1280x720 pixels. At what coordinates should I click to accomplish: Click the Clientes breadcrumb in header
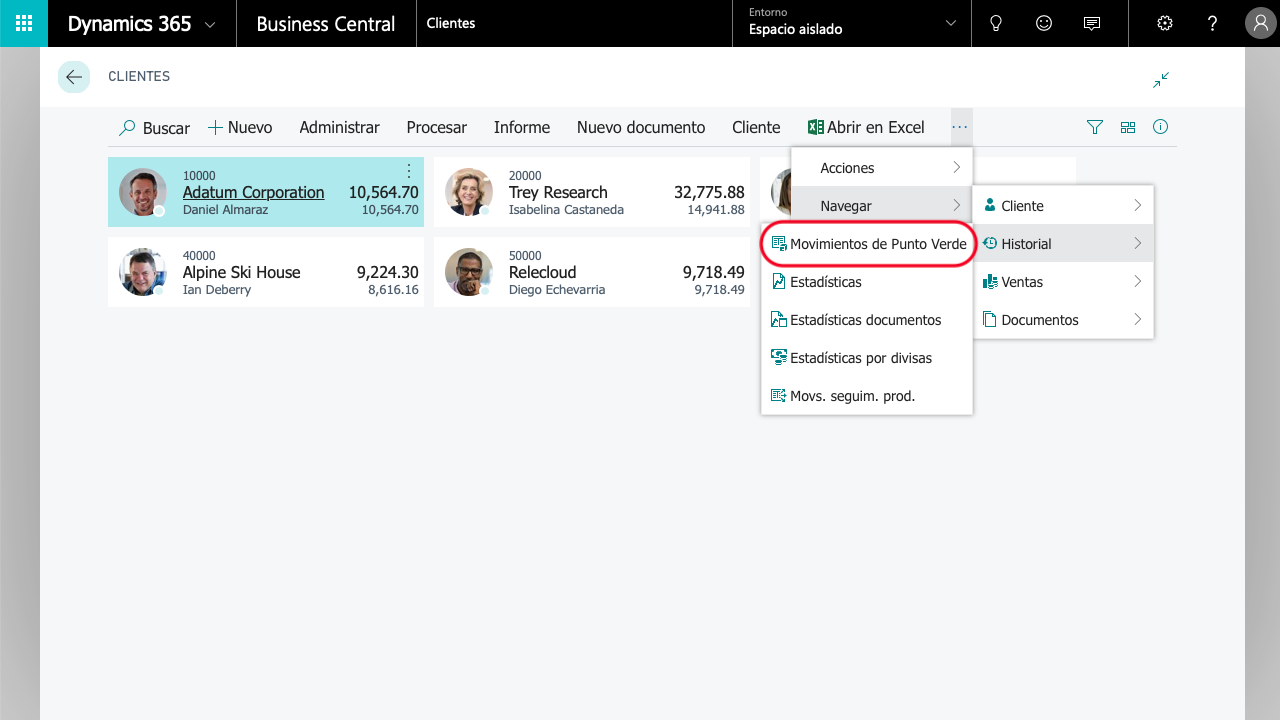point(451,23)
